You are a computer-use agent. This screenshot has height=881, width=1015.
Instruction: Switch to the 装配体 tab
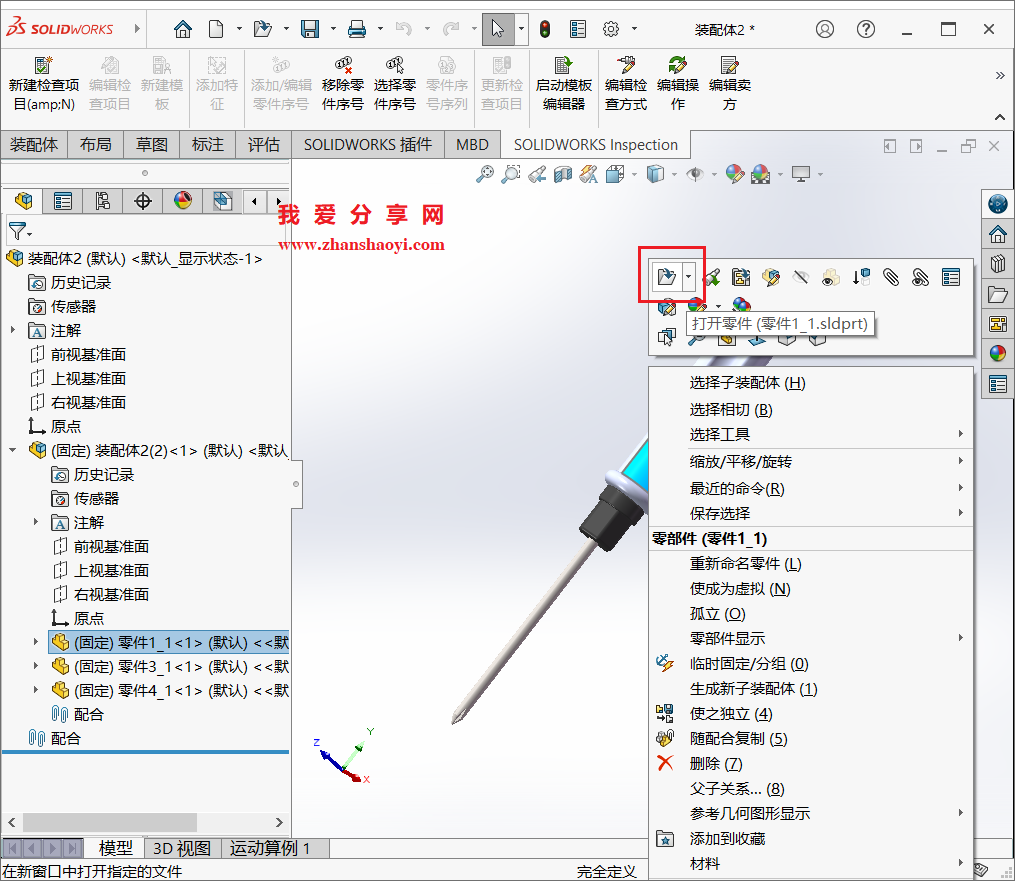point(34,144)
